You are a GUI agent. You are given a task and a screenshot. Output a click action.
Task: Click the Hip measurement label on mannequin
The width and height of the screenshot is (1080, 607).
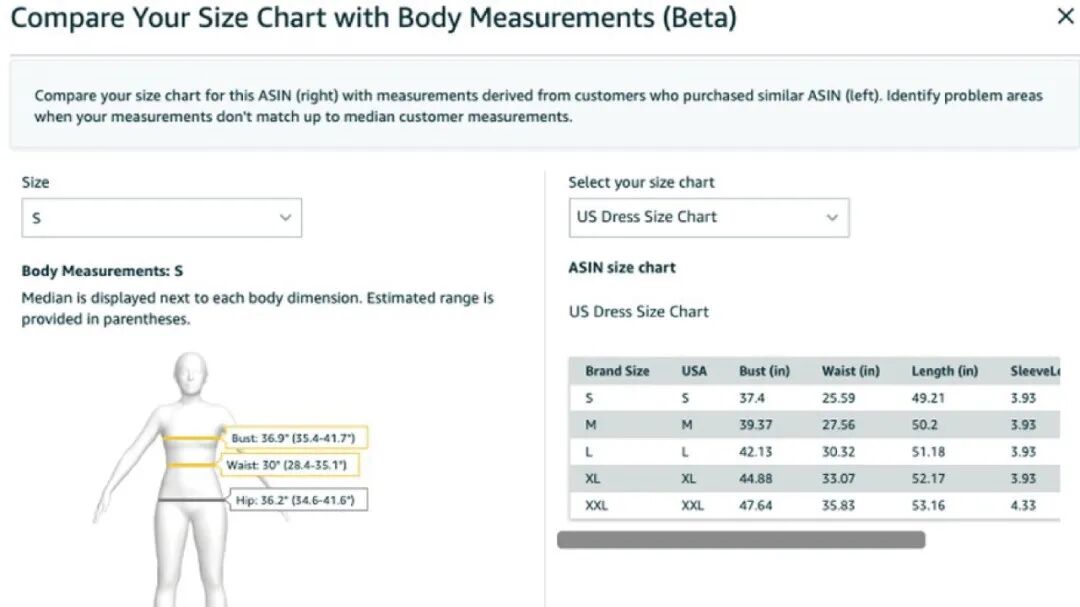pyautogui.click(x=300, y=500)
